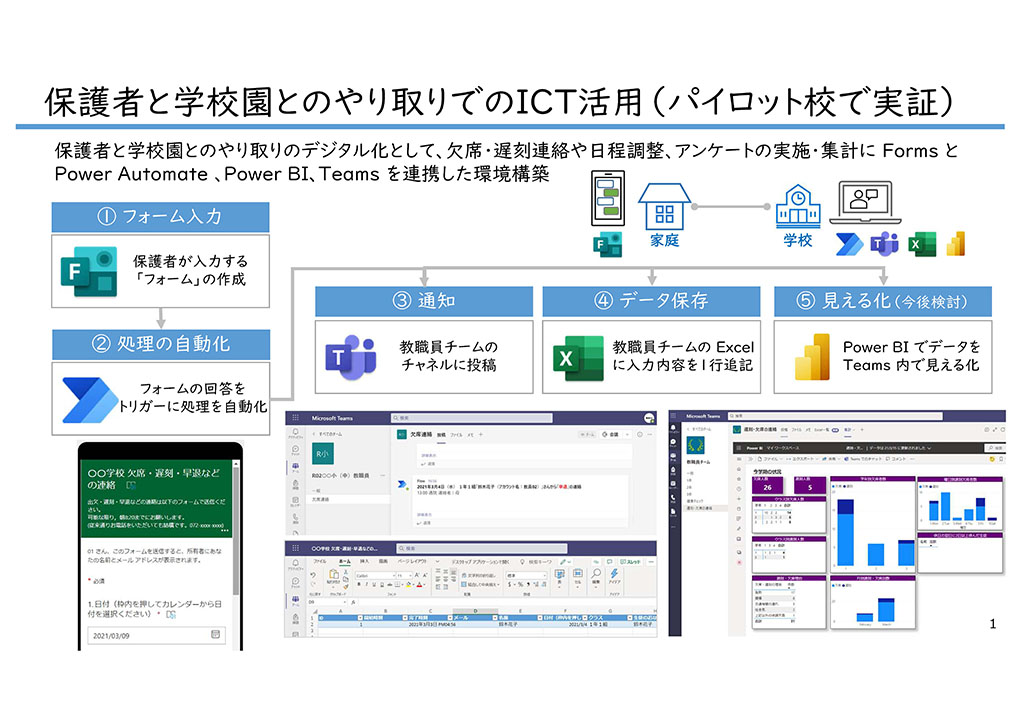
Task: Click Teams でチャット in the Power BI toolbar
Action: [x=863, y=459]
